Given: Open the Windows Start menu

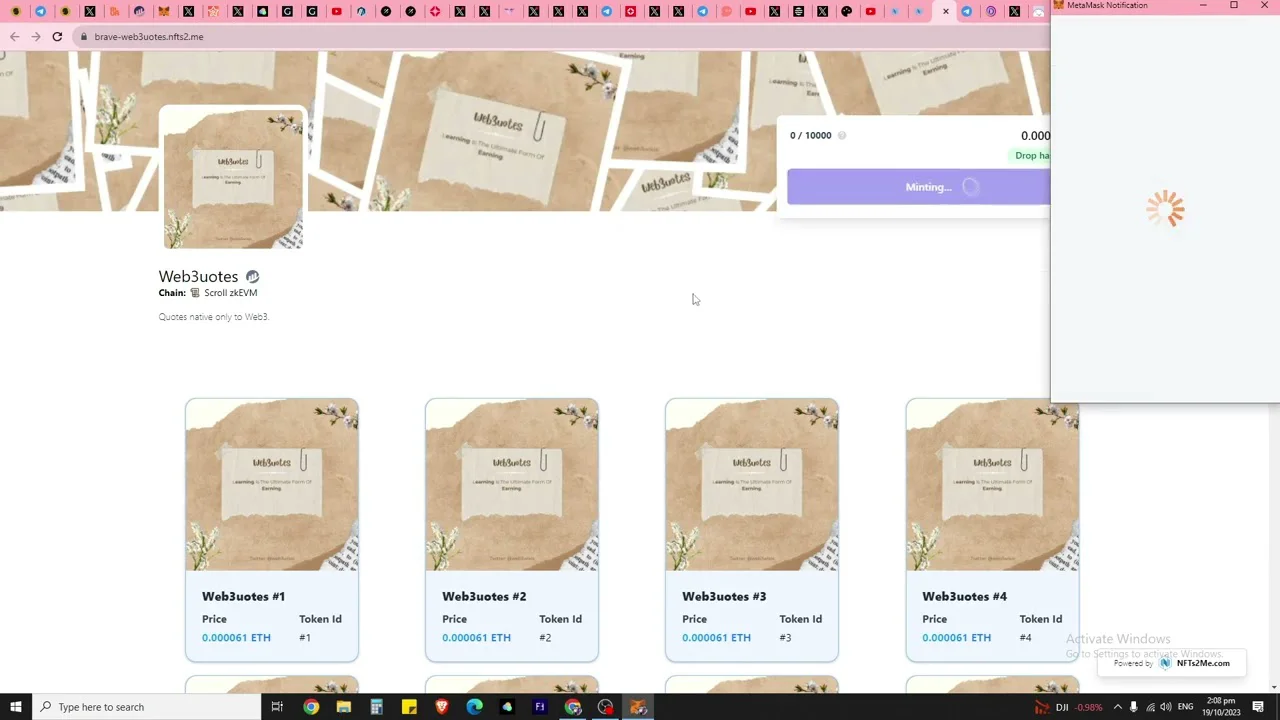Looking at the screenshot, I should (x=16, y=707).
